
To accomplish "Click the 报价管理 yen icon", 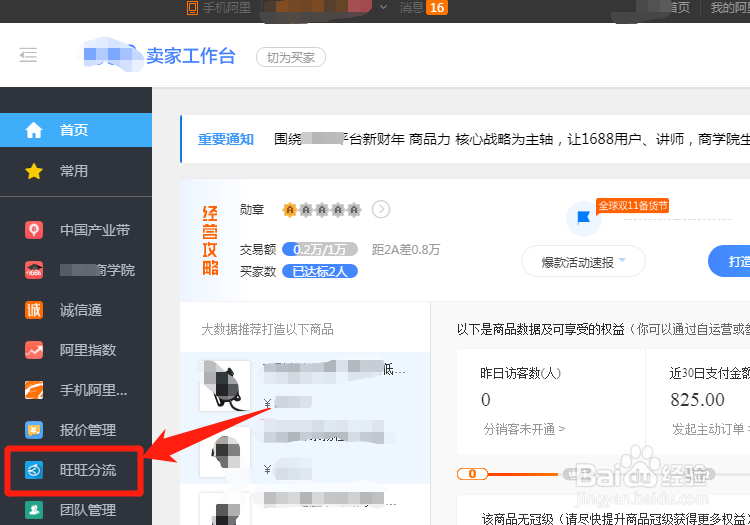I will click(33, 430).
